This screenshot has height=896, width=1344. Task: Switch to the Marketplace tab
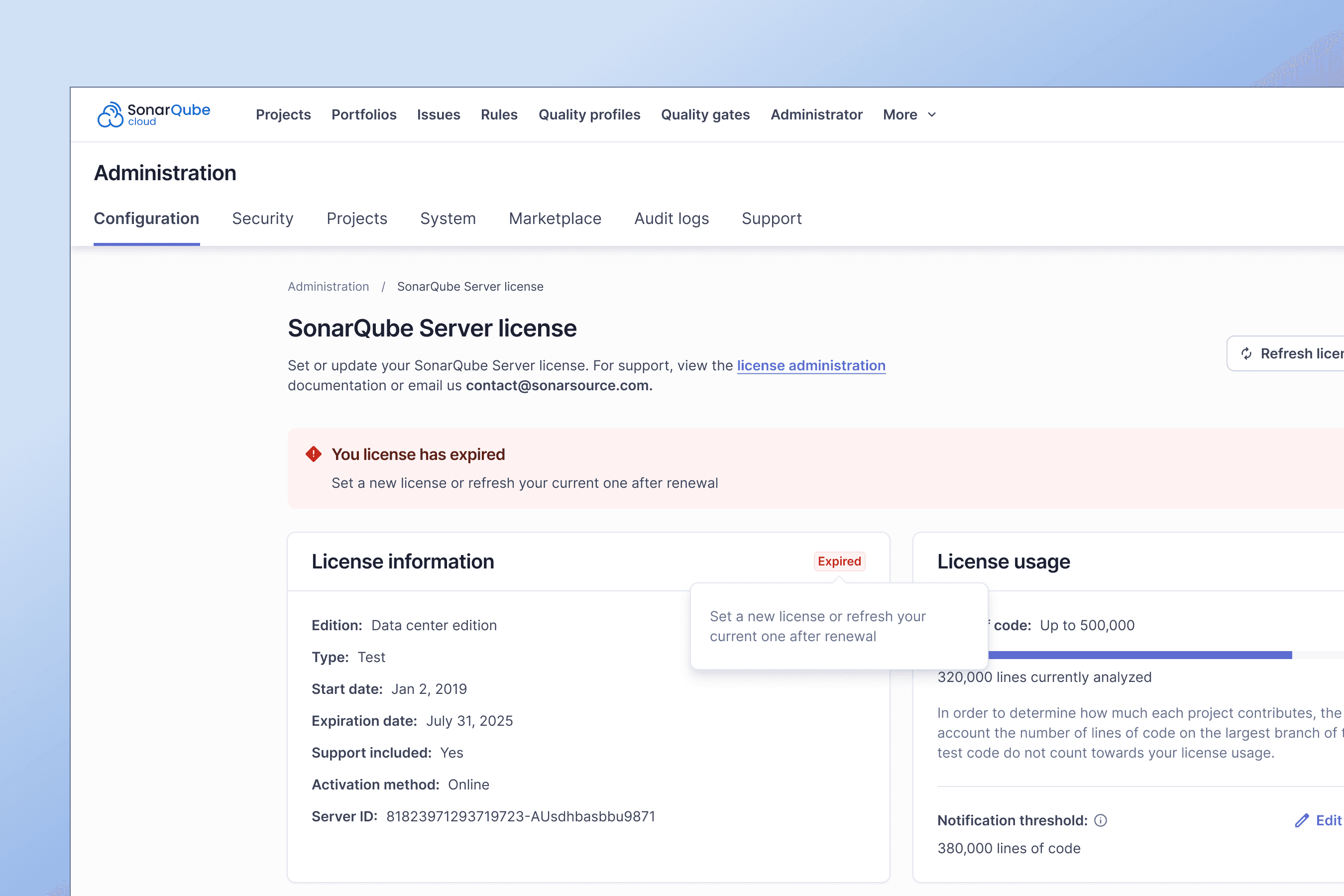[555, 219]
